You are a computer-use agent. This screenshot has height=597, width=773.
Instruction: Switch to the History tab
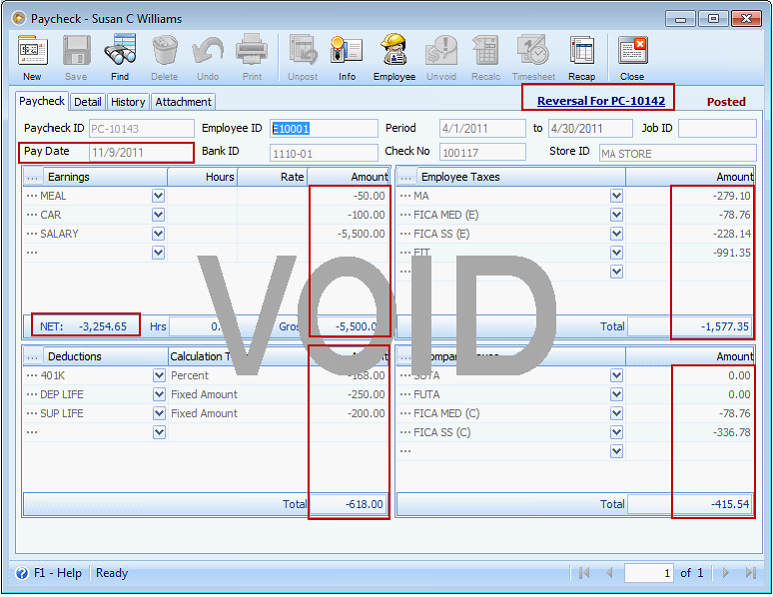tap(128, 102)
